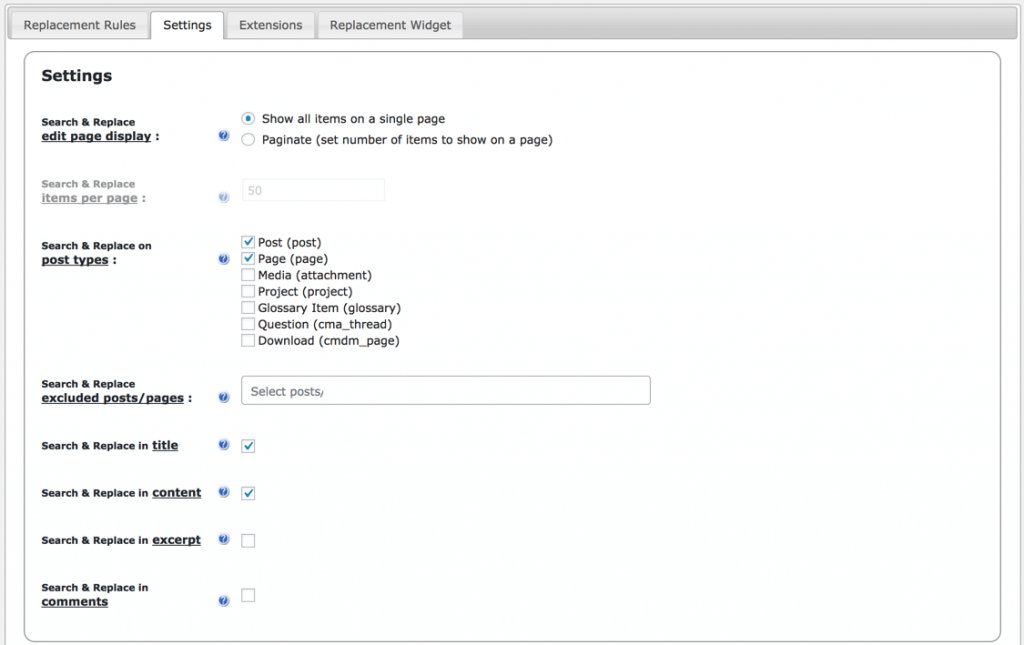The width and height of the screenshot is (1024, 645).
Task: Open the Select posts exclusion field
Action: (x=445, y=391)
